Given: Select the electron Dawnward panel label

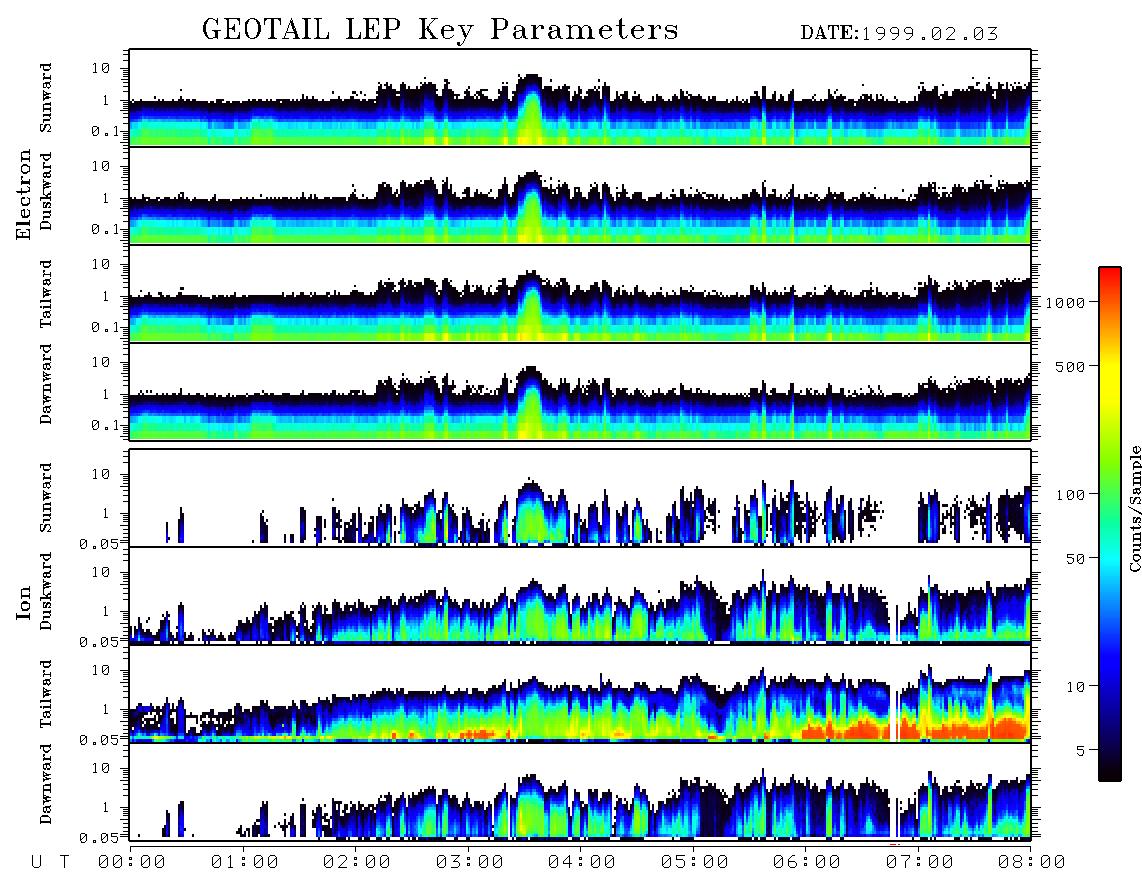Looking at the screenshot, I should pyautogui.click(x=46, y=384).
